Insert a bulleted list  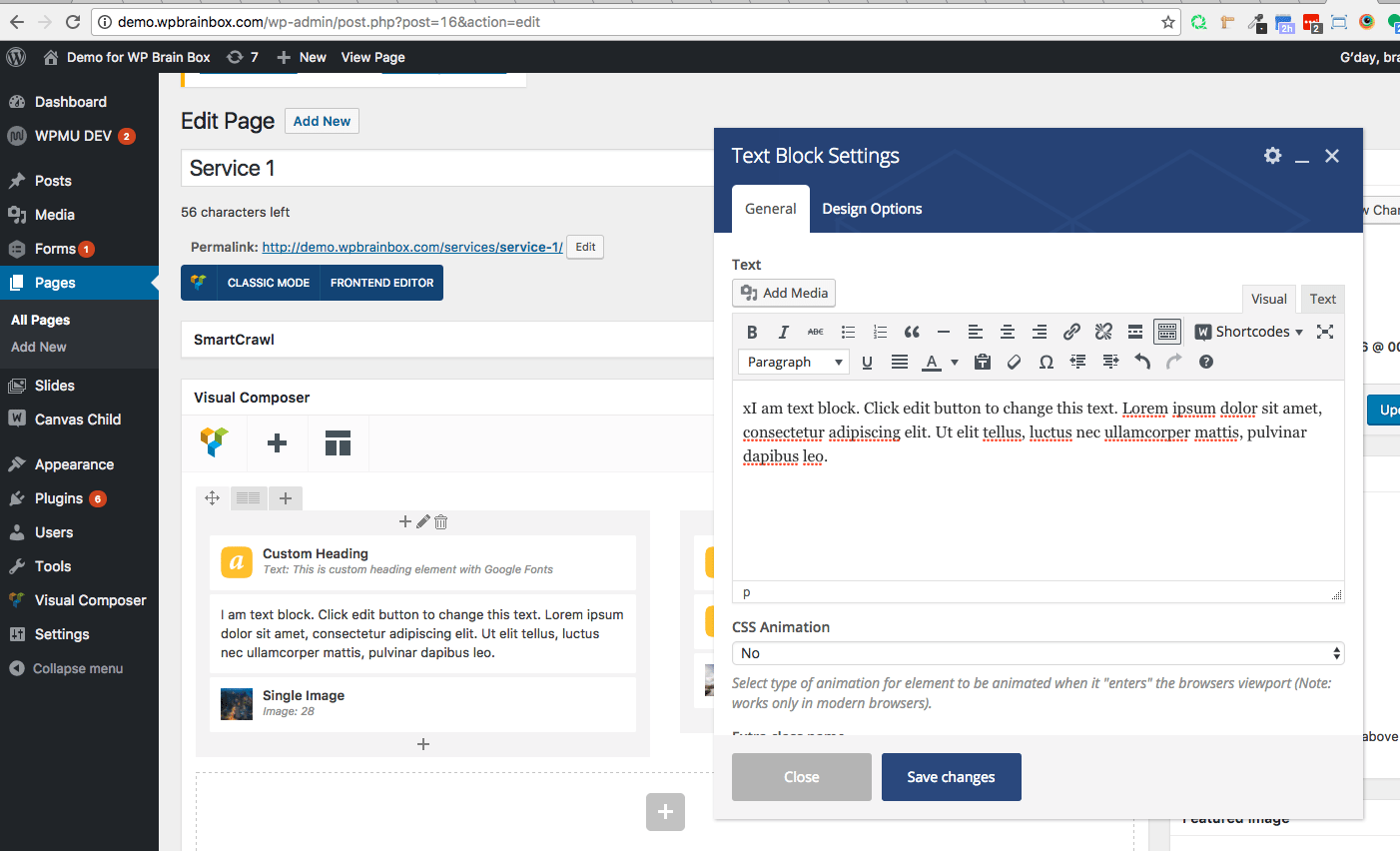848,332
